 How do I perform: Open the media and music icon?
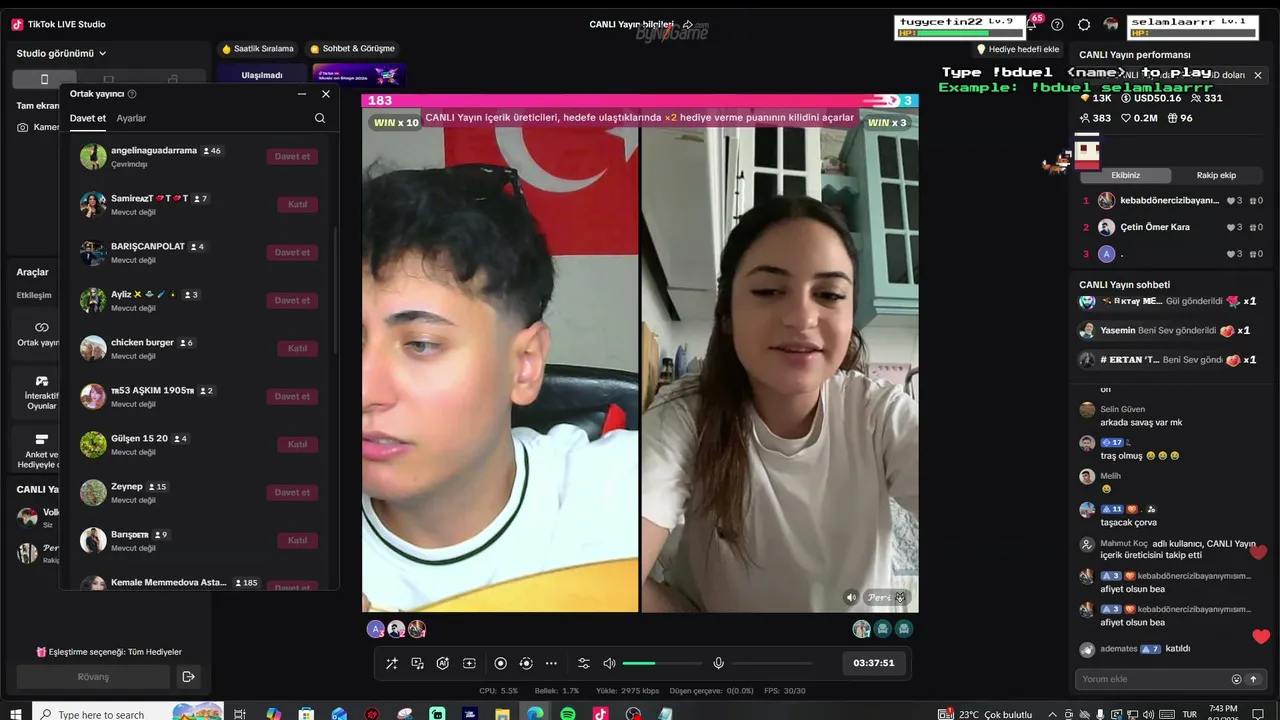tap(417, 663)
